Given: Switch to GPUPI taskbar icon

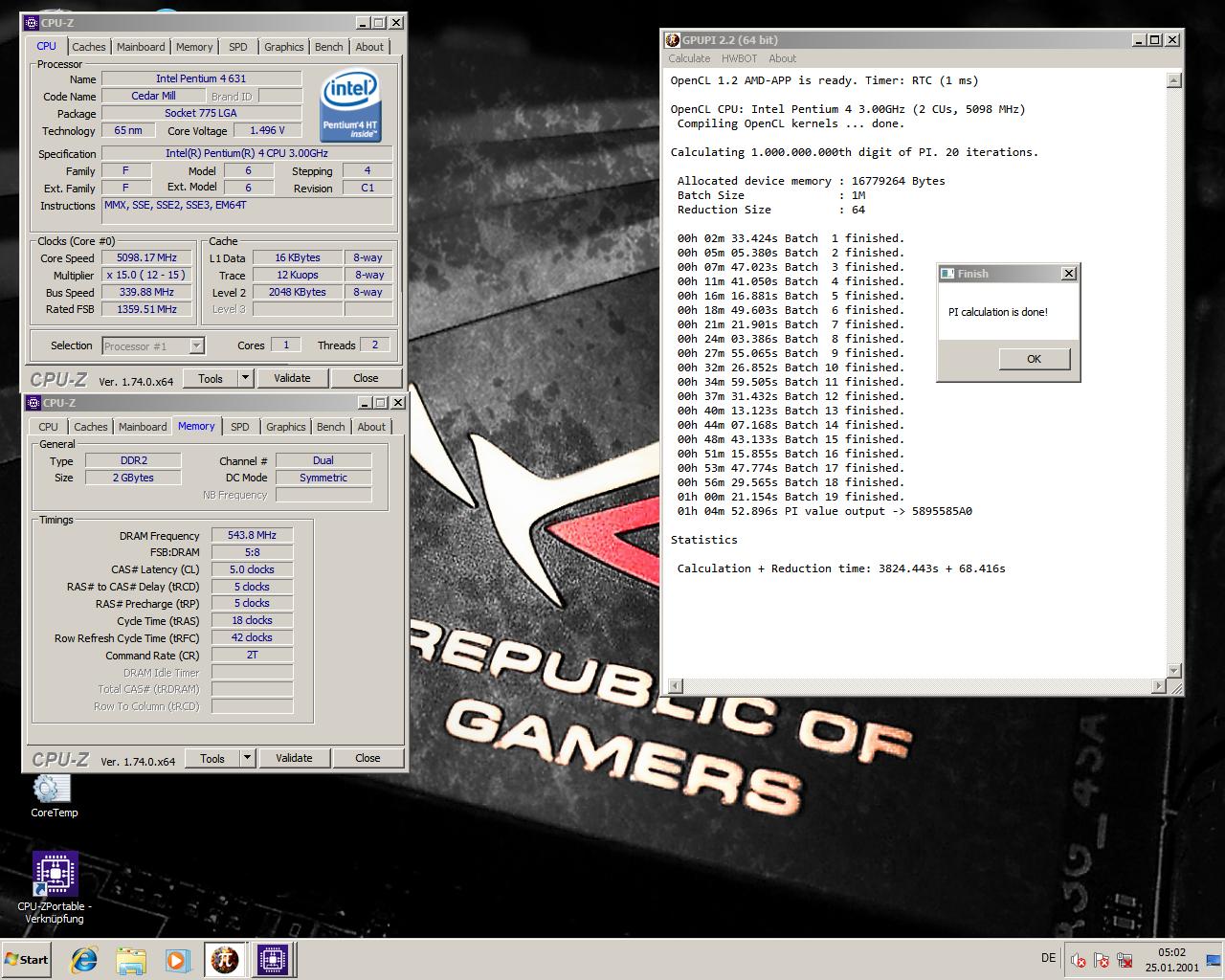Looking at the screenshot, I should pyautogui.click(x=225, y=960).
